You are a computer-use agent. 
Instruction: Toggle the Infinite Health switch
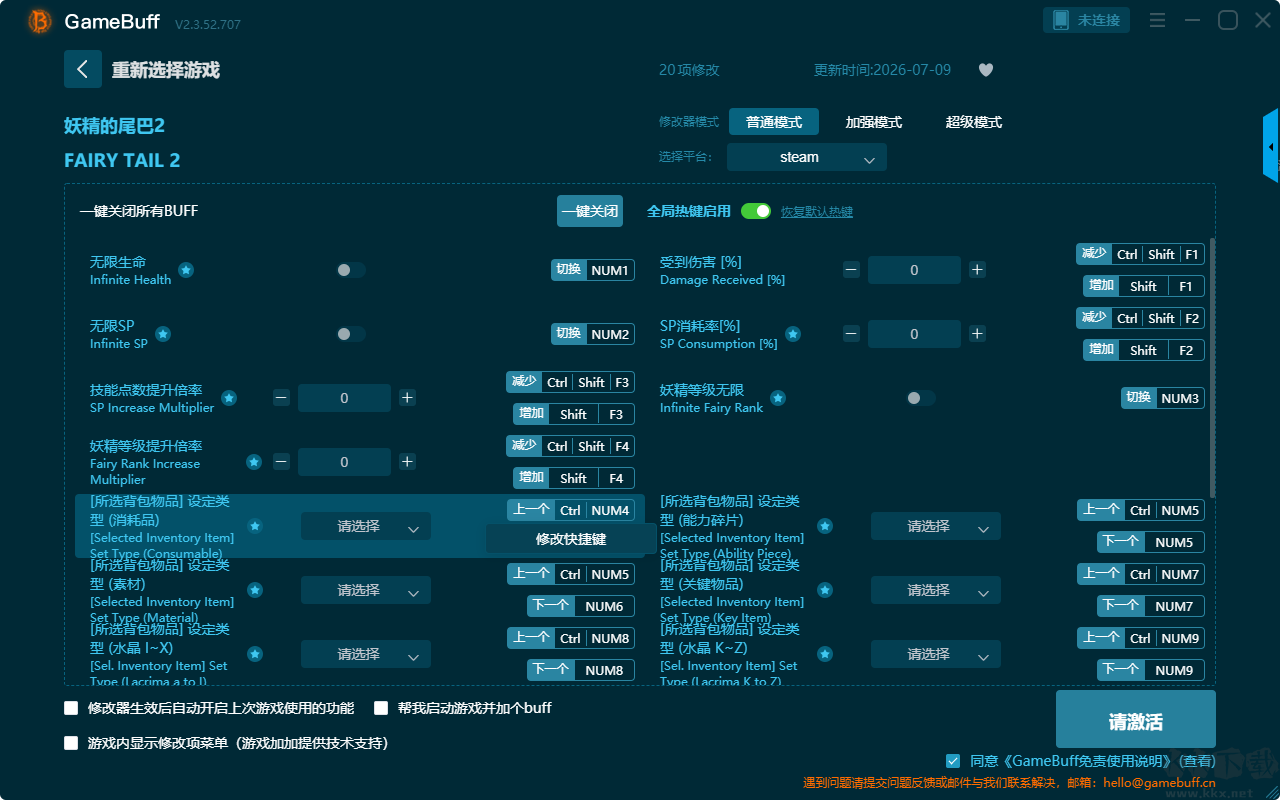coord(351,270)
